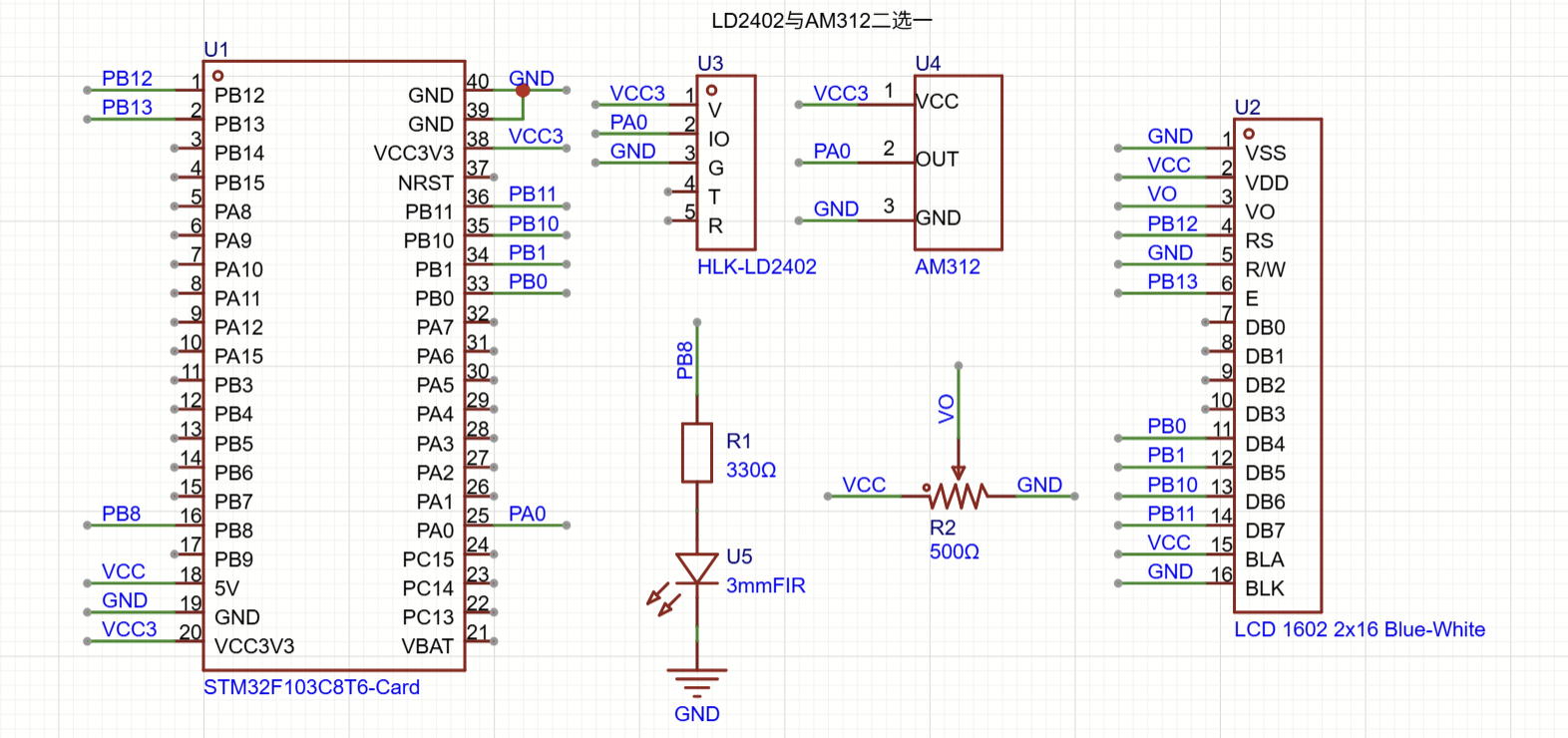Click the HLK-LD2402 component name
1568x738 pixels.
(756, 266)
